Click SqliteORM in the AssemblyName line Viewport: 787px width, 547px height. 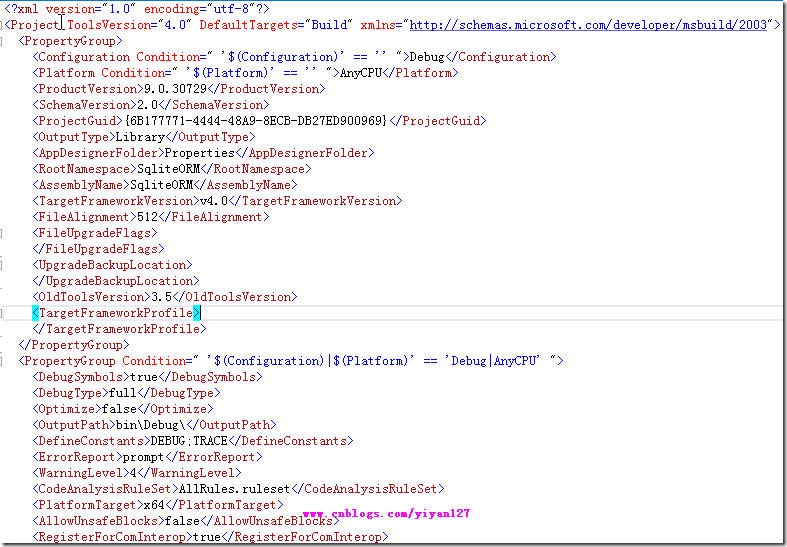click(x=161, y=185)
